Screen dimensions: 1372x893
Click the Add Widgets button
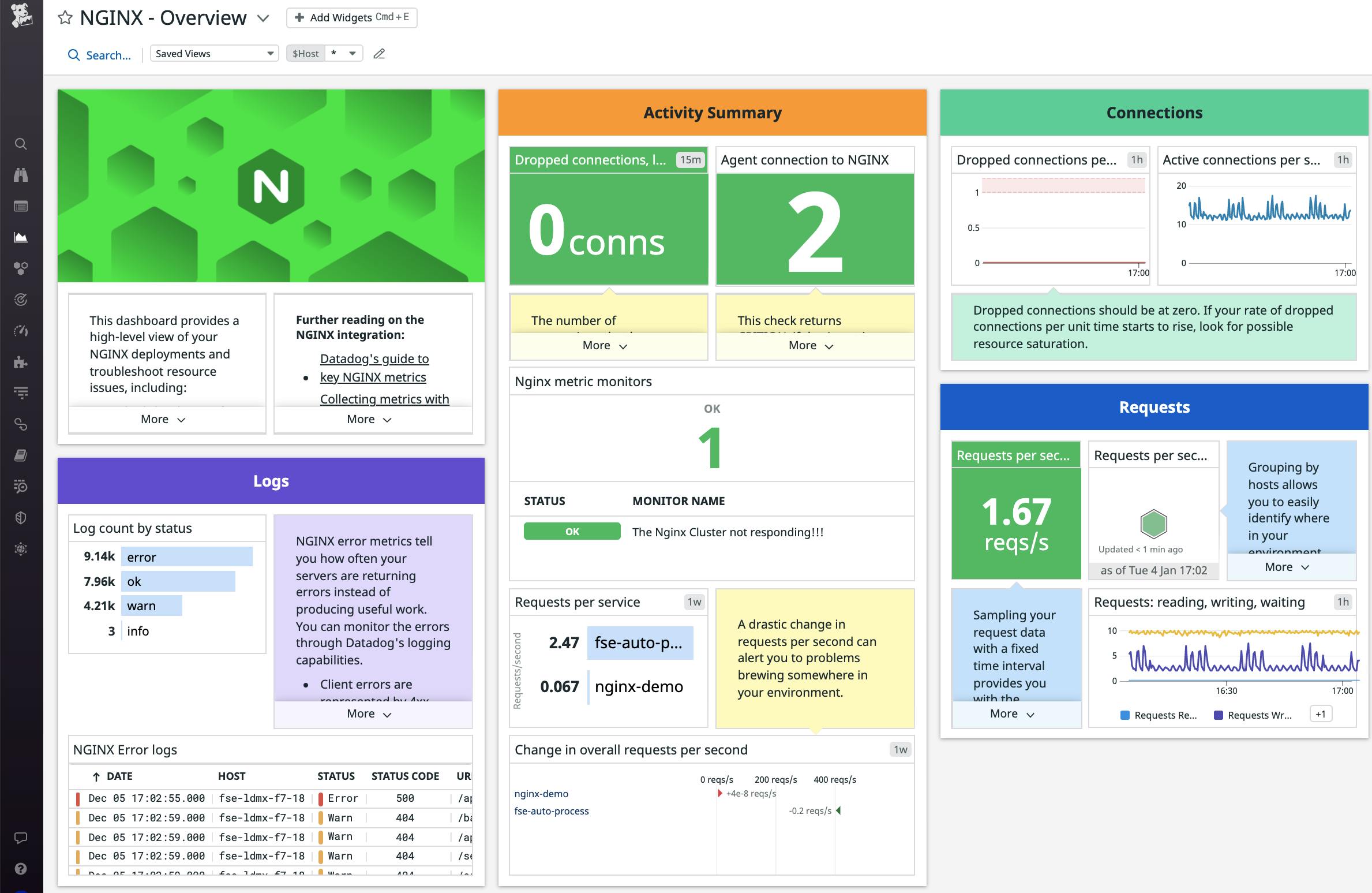coord(351,17)
